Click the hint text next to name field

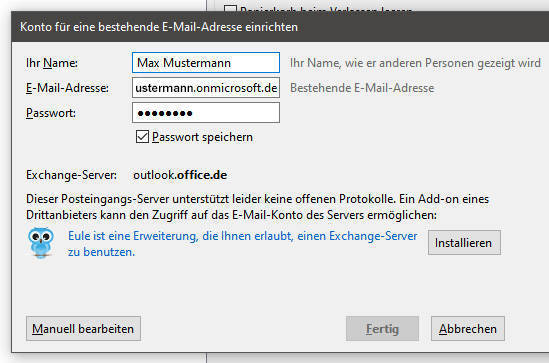pos(415,63)
